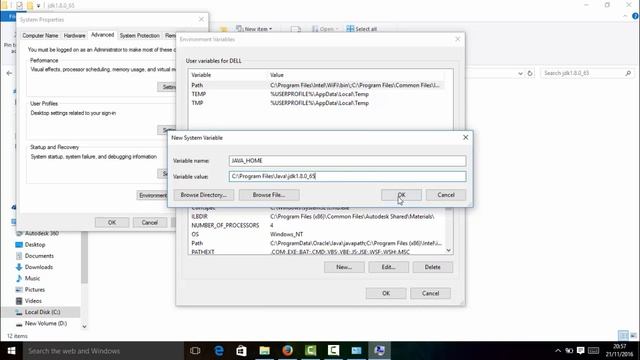Image resolution: width=640 pixels, height=360 pixels.
Task: Switch to Advanced tab
Action: tap(102, 35)
